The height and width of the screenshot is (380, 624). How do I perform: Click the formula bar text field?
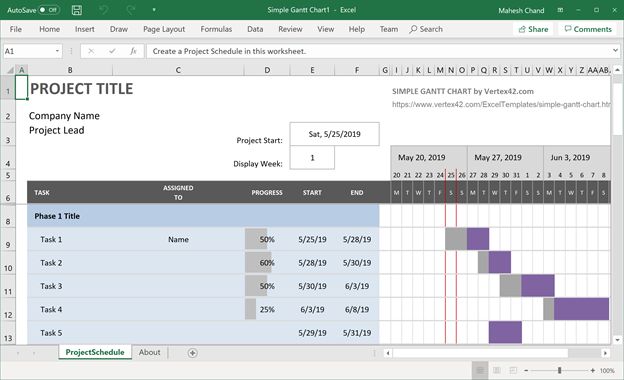click(378, 51)
